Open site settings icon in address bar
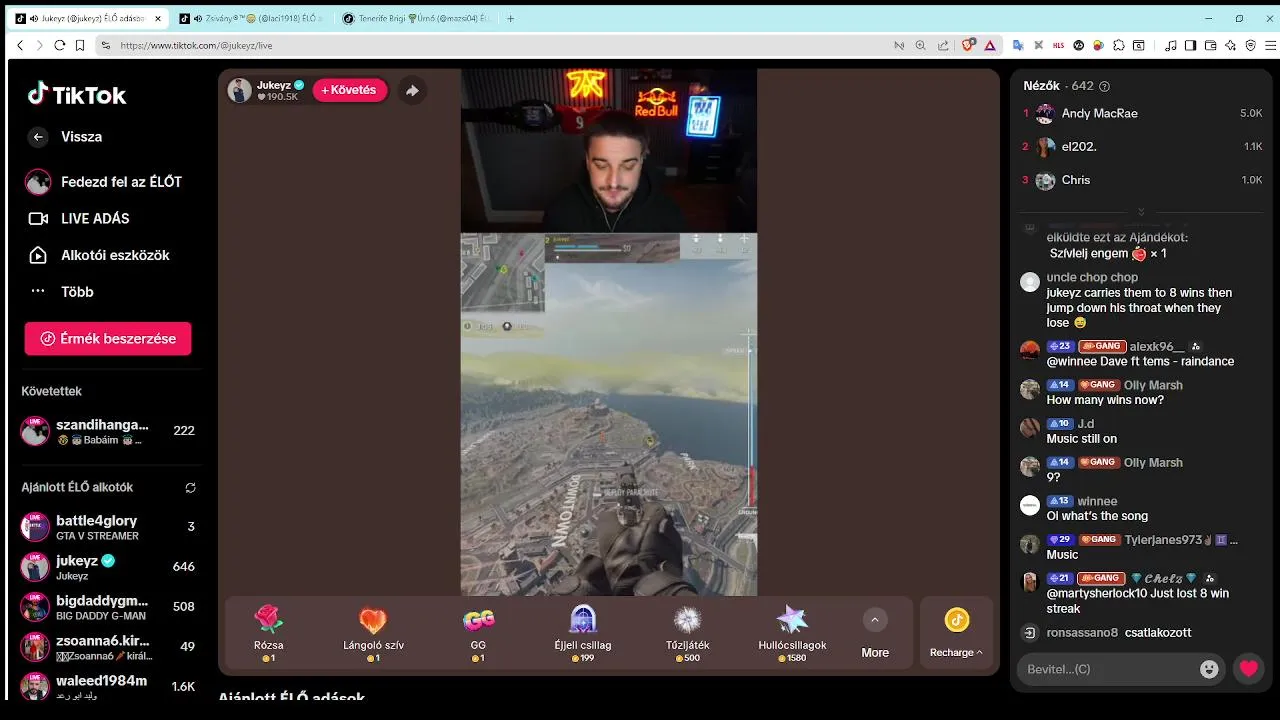1280x720 pixels. point(105,45)
